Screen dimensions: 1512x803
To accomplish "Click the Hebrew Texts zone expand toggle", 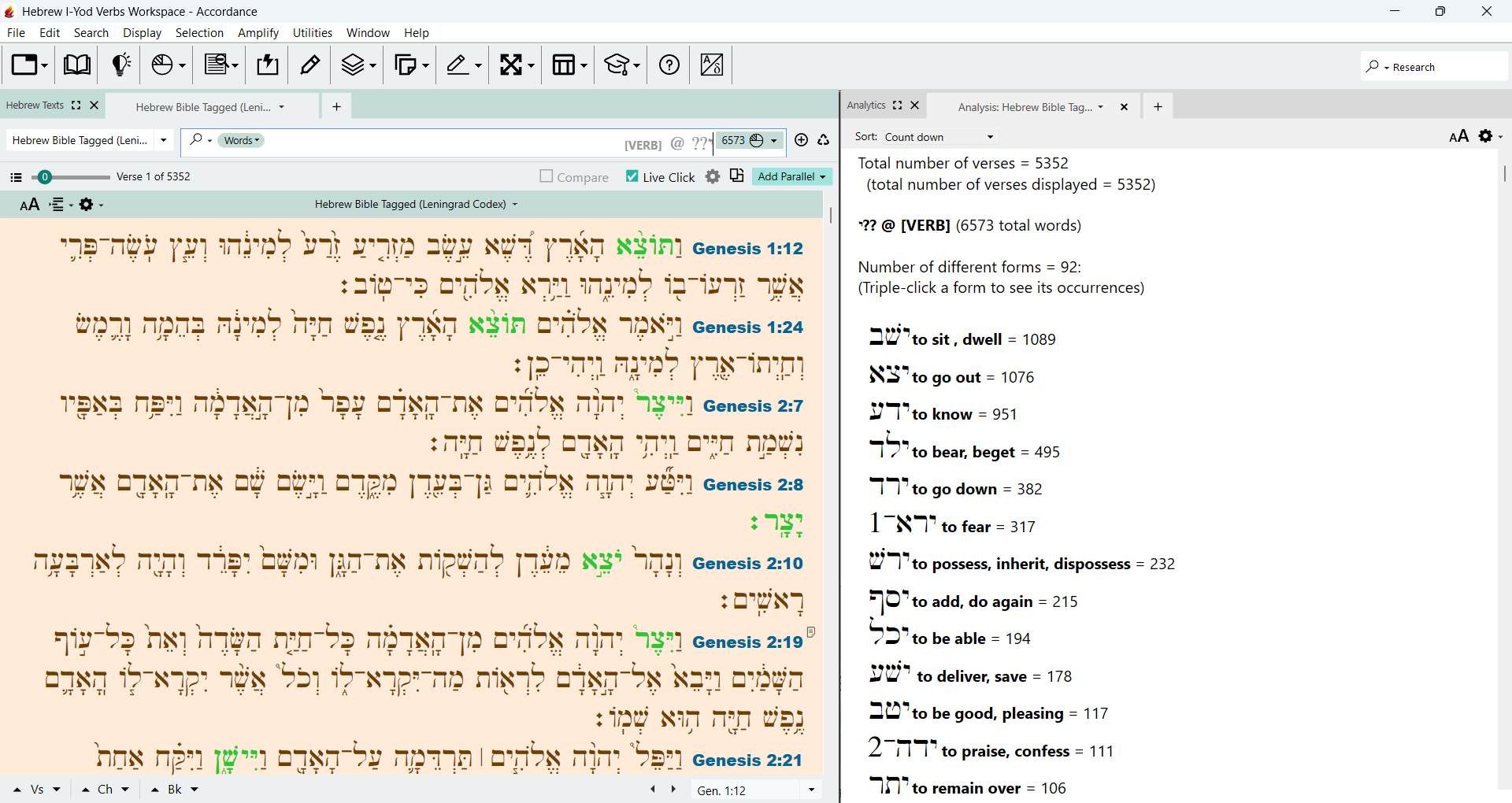I will click(76, 105).
